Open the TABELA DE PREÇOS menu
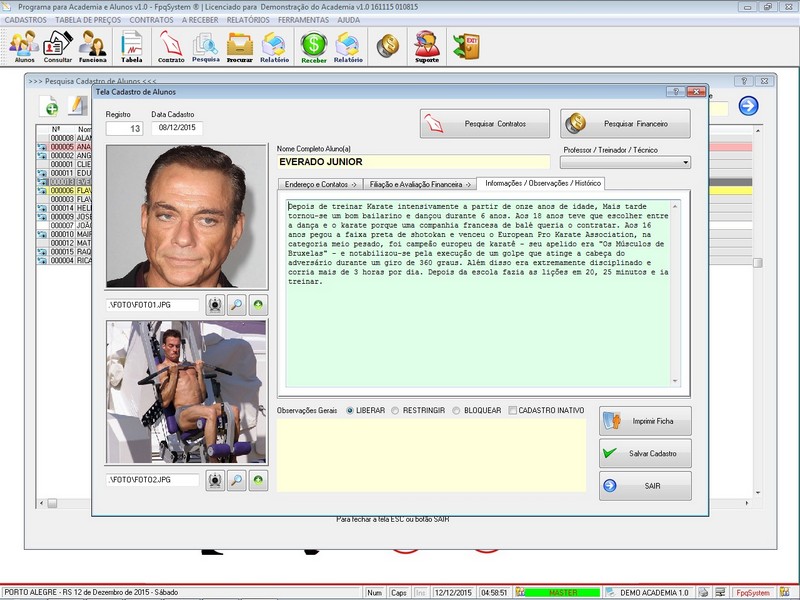 coord(88,20)
